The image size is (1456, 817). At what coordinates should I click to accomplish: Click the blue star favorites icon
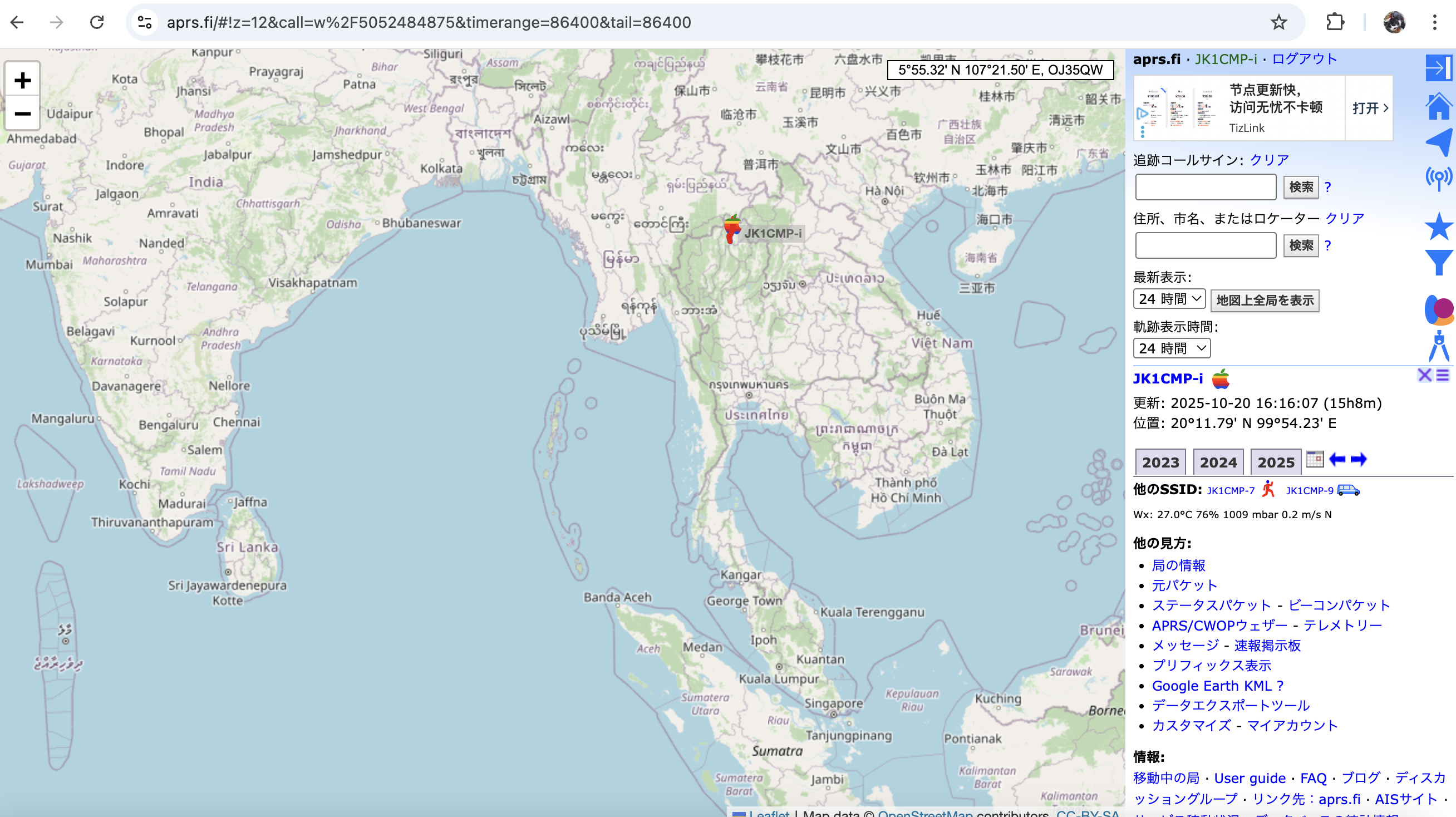coord(1438,227)
